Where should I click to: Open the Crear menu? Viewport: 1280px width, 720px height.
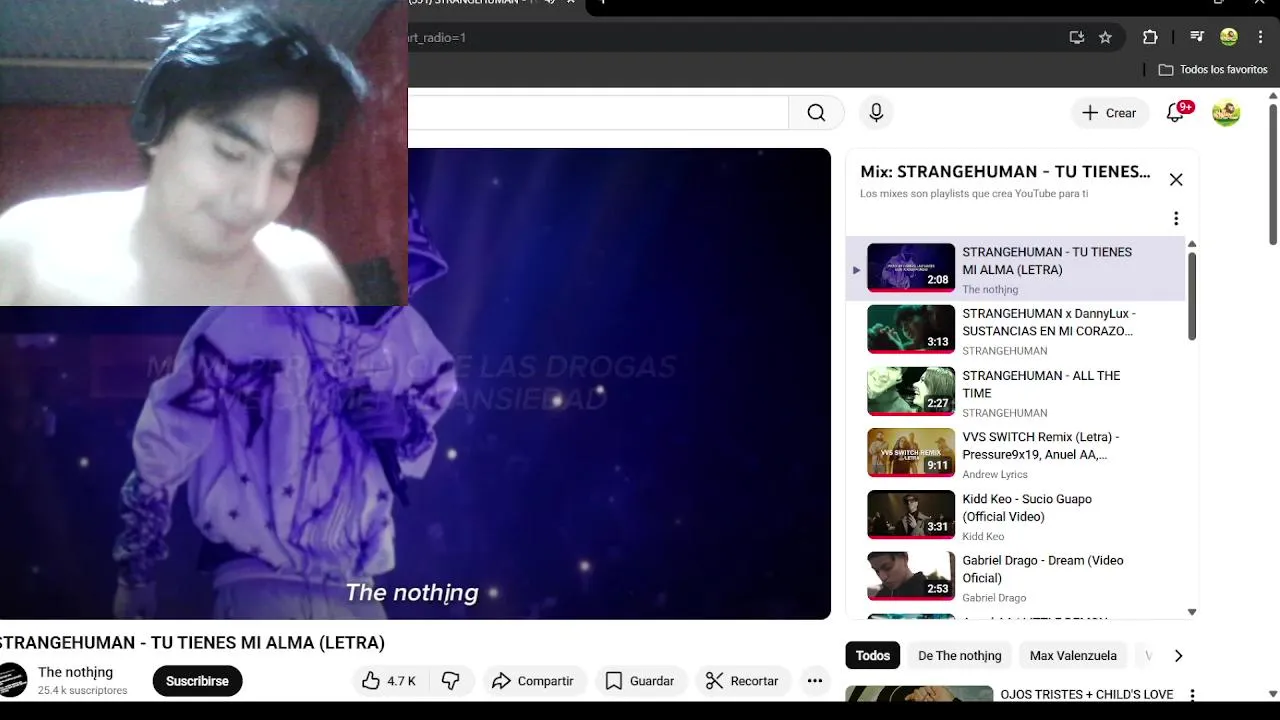click(x=1109, y=113)
